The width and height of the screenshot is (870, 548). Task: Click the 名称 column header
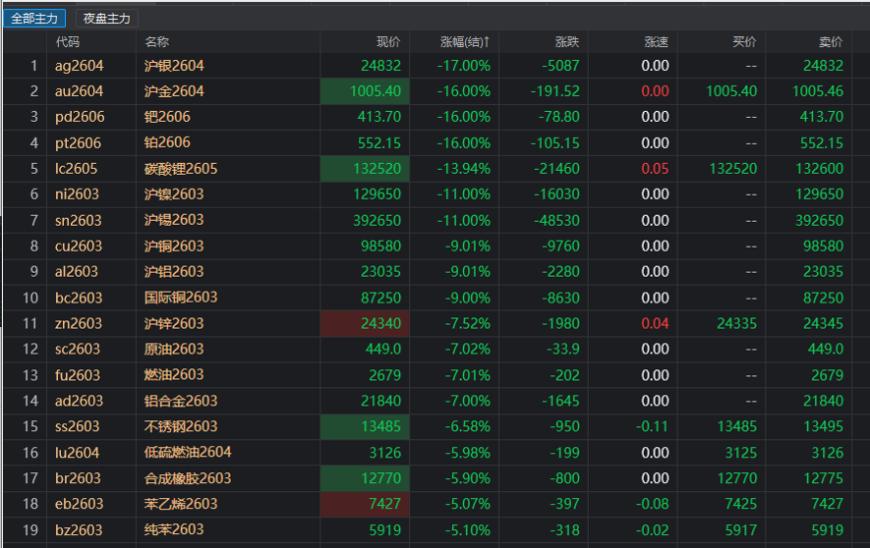157,42
